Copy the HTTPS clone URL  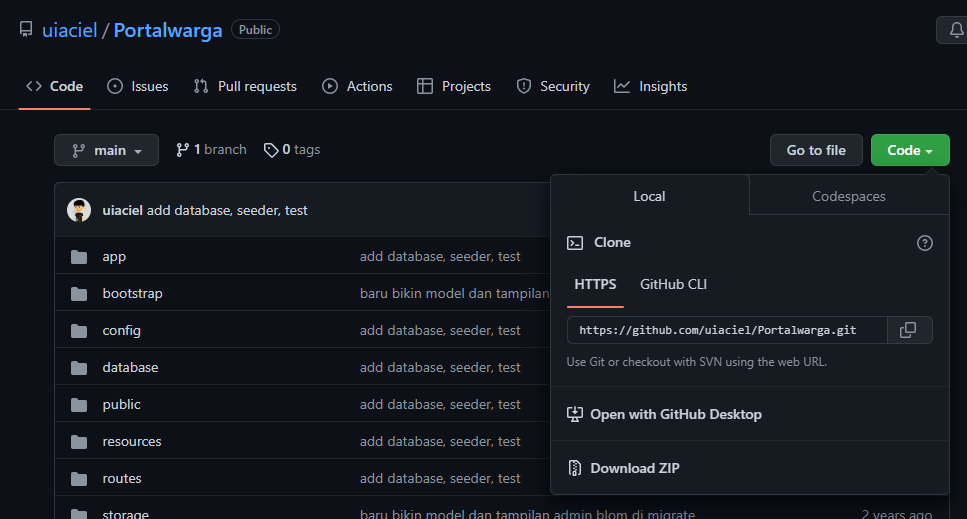click(x=909, y=330)
